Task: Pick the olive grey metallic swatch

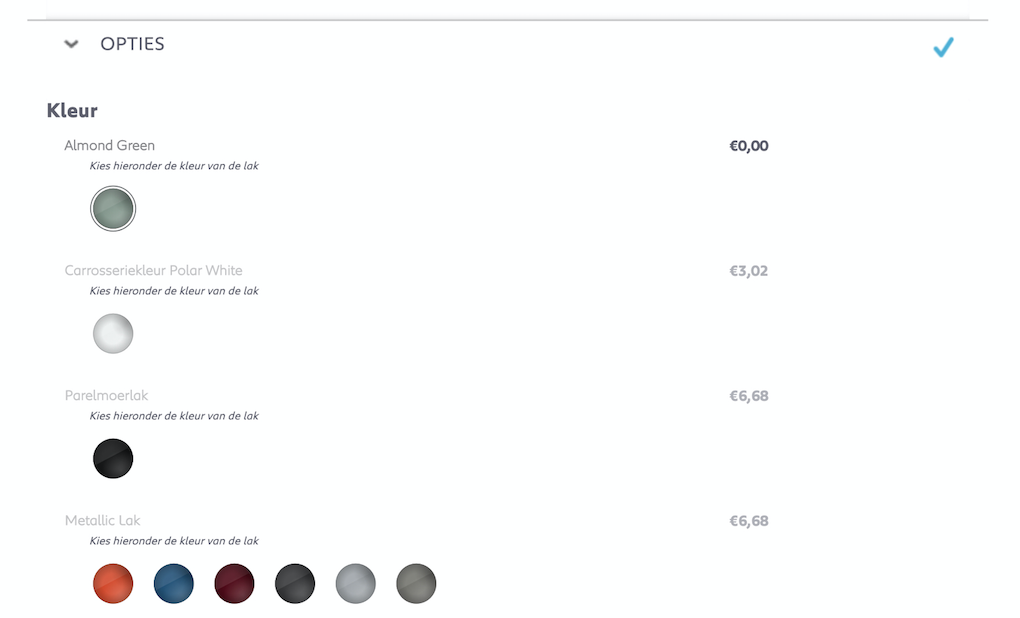Action: (416, 584)
